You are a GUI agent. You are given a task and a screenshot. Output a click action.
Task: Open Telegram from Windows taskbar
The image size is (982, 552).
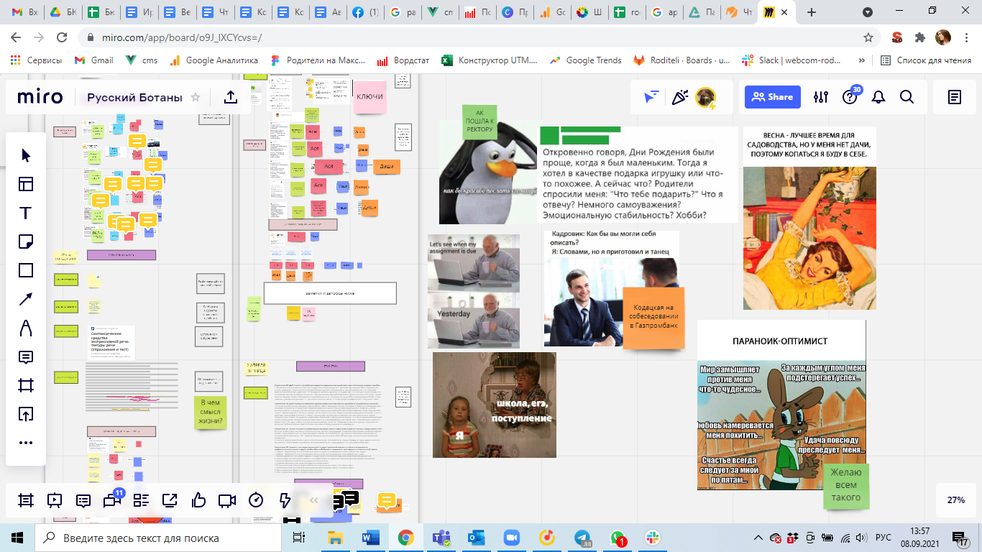582,538
